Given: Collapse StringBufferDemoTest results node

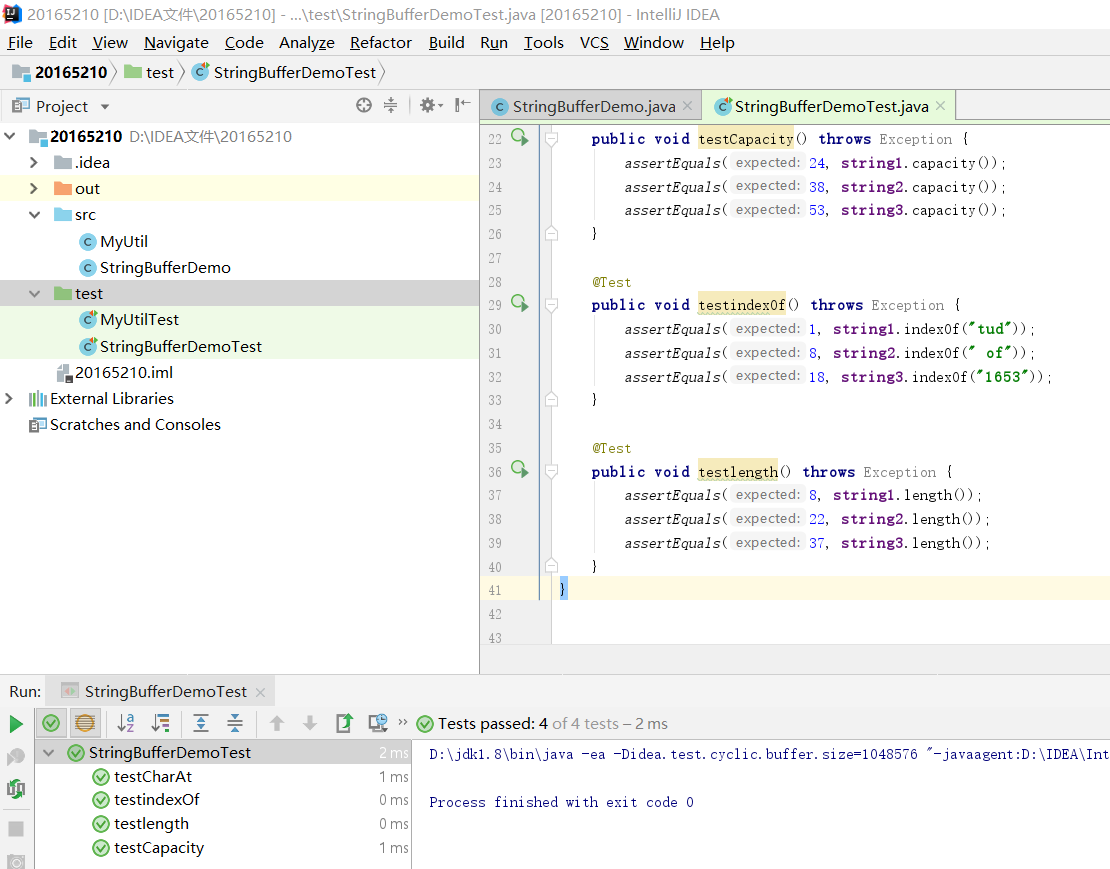Looking at the screenshot, I should [x=49, y=752].
